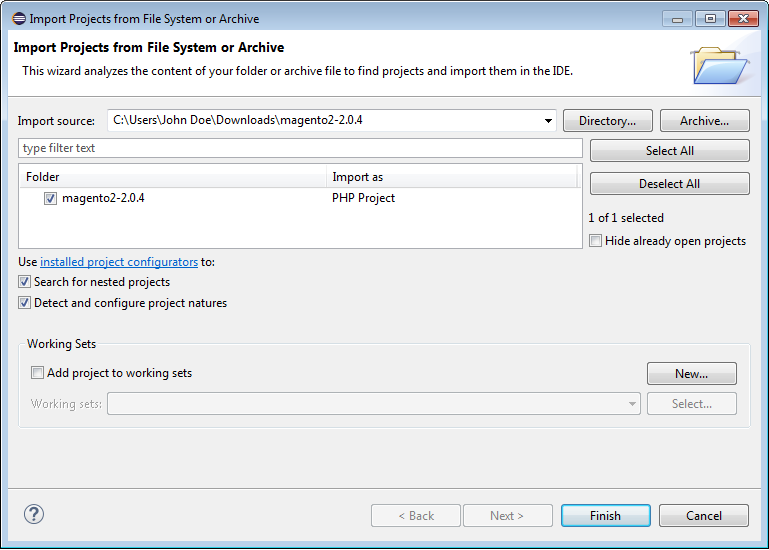Click the Archive... button

pos(704,121)
